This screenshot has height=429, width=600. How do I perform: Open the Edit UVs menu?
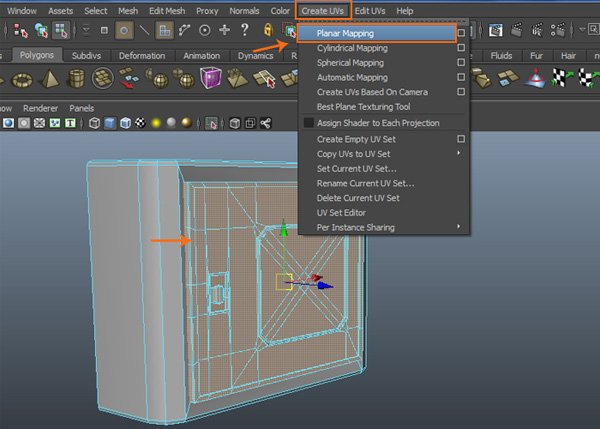pos(370,11)
